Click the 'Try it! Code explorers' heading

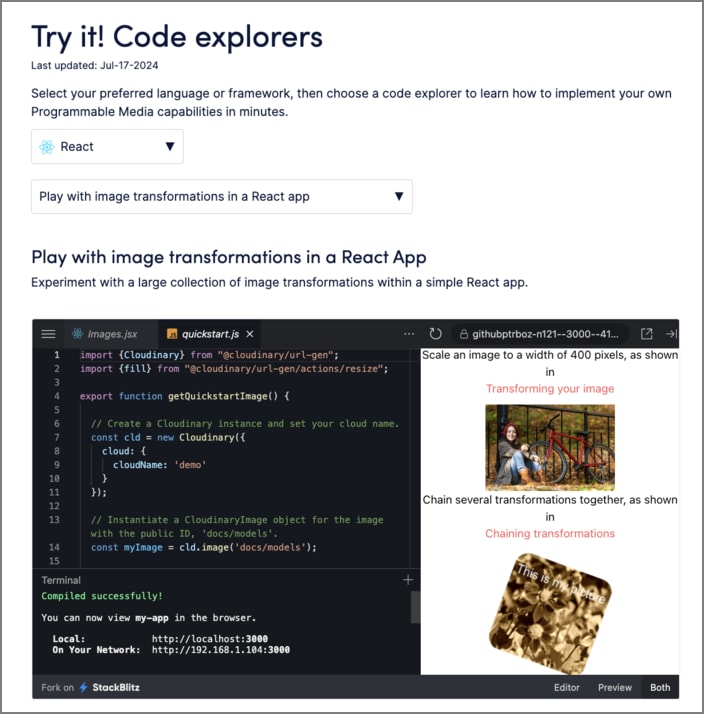[177, 37]
